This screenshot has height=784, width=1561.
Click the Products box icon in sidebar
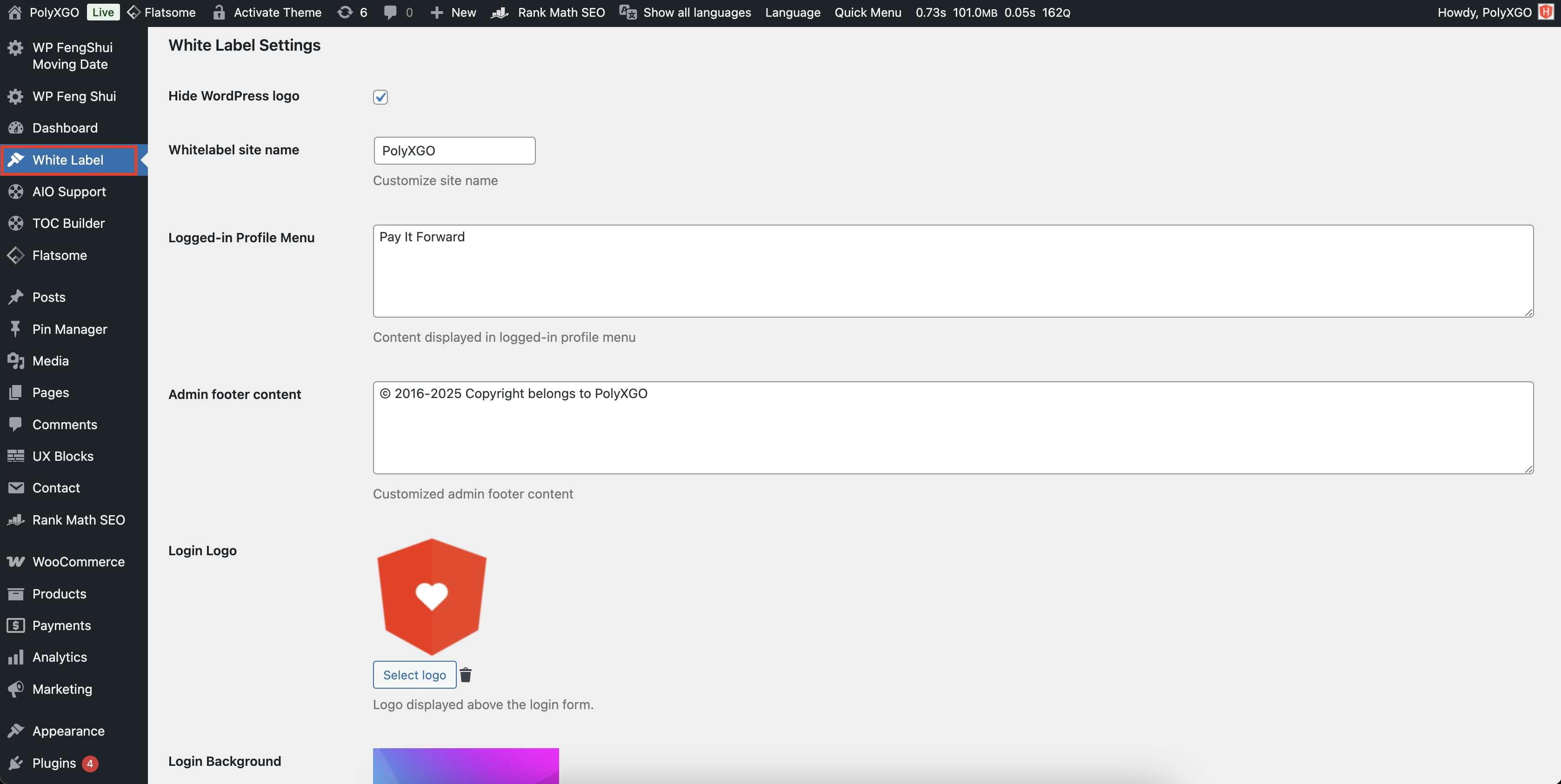tap(16, 594)
